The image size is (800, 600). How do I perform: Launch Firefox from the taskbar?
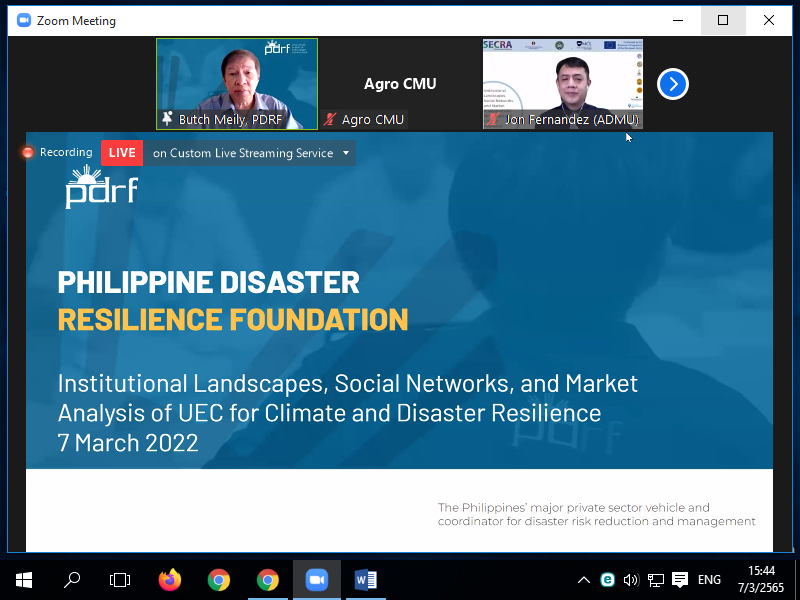point(169,580)
